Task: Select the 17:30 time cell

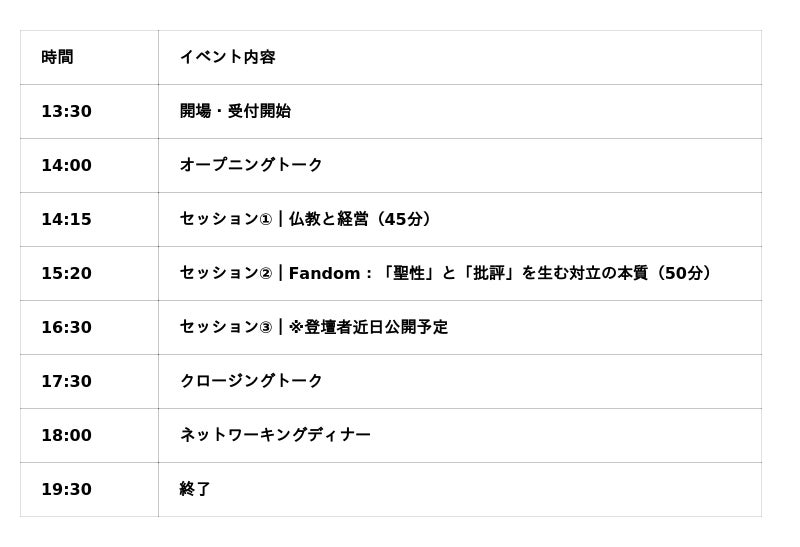Action: (66, 381)
